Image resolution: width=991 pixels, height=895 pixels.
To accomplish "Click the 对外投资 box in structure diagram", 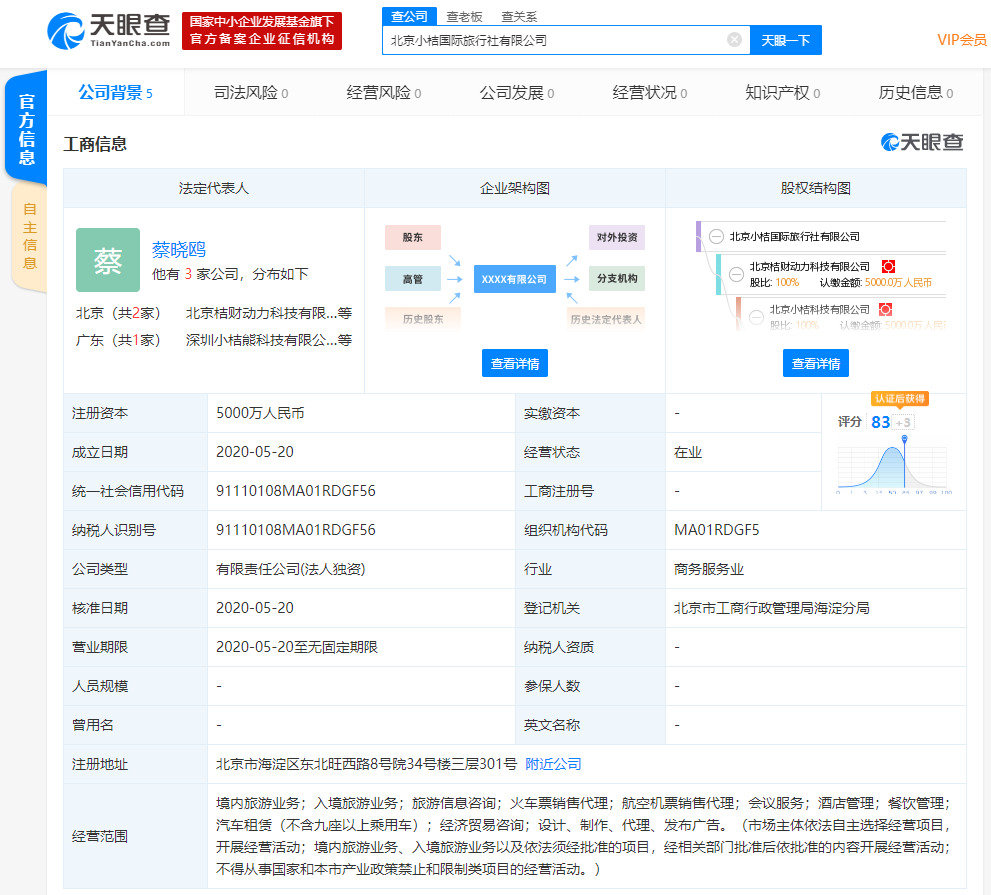I will [x=616, y=238].
